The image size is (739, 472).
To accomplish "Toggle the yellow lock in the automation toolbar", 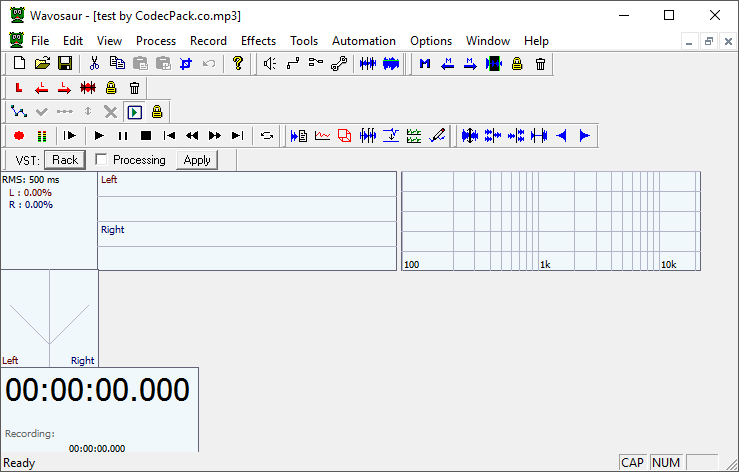I will [157, 112].
